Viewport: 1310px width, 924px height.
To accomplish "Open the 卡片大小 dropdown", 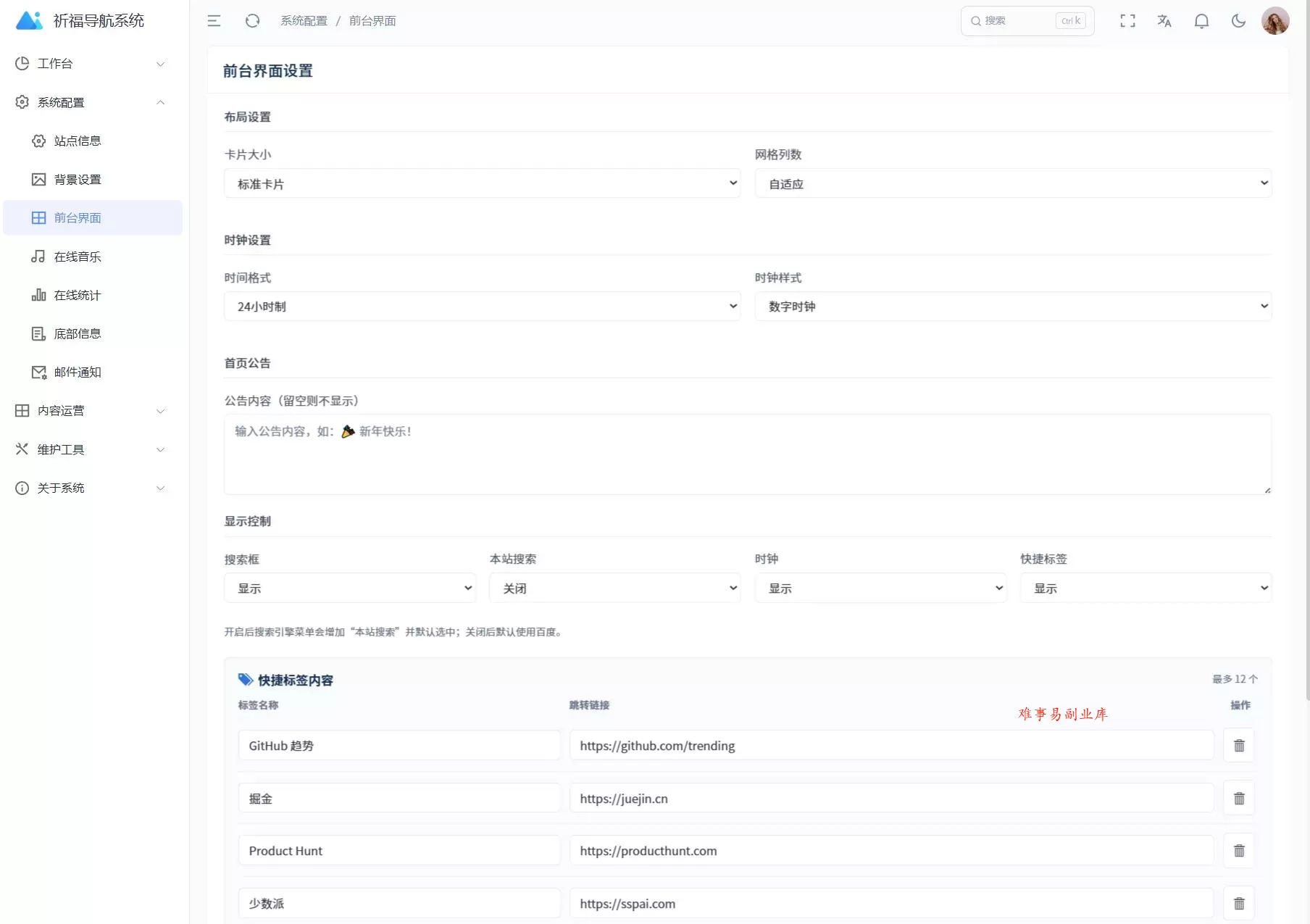I will [x=483, y=183].
